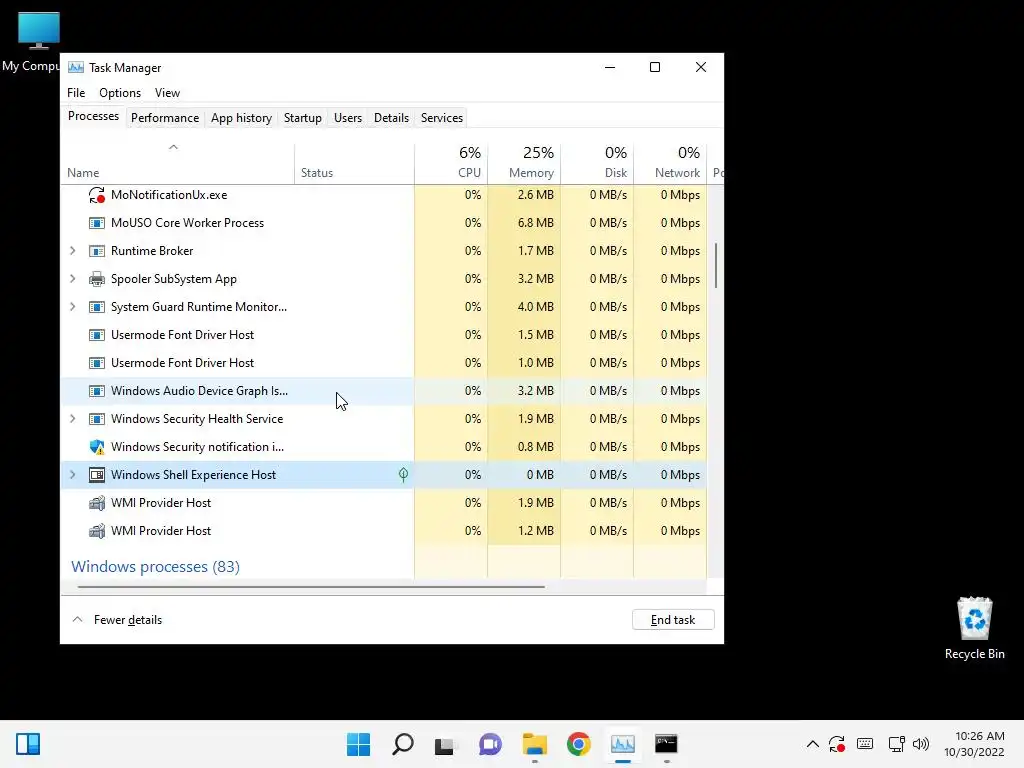Image resolution: width=1024 pixels, height=768 pixels.
Task: Expand Windows Shell Experience Host
Action: coord(72,475)
